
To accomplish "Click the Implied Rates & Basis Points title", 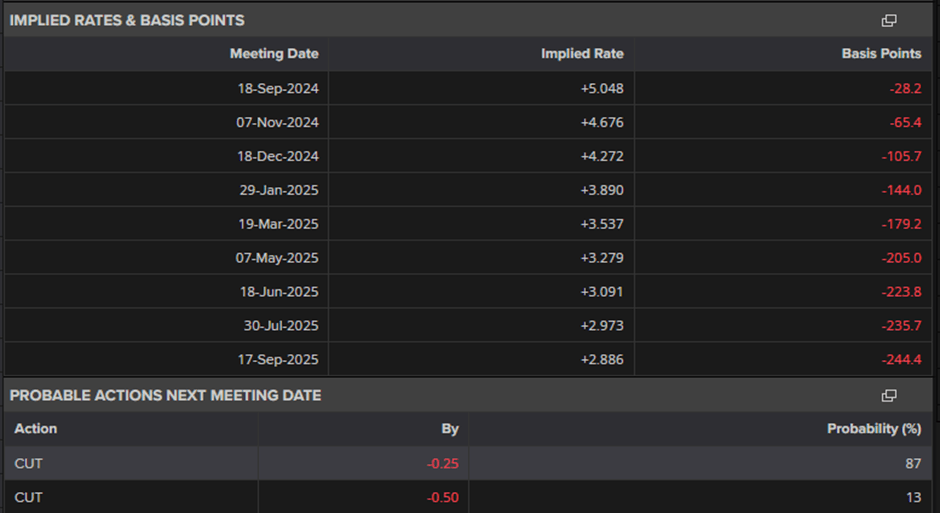I will point(127,20).
